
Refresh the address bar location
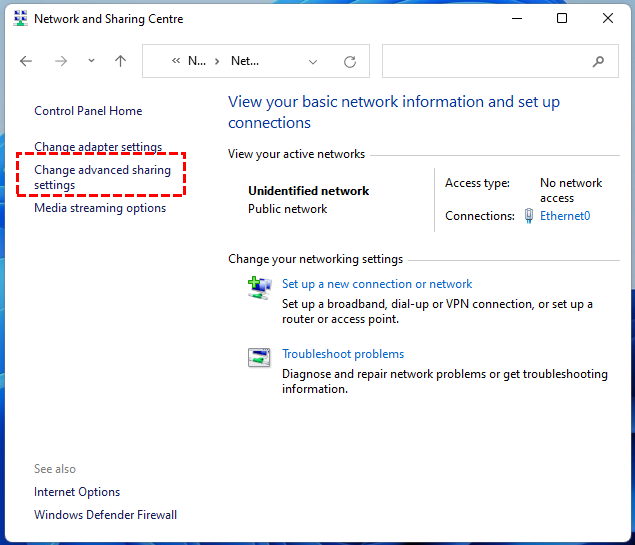click(x=350, y=61)
